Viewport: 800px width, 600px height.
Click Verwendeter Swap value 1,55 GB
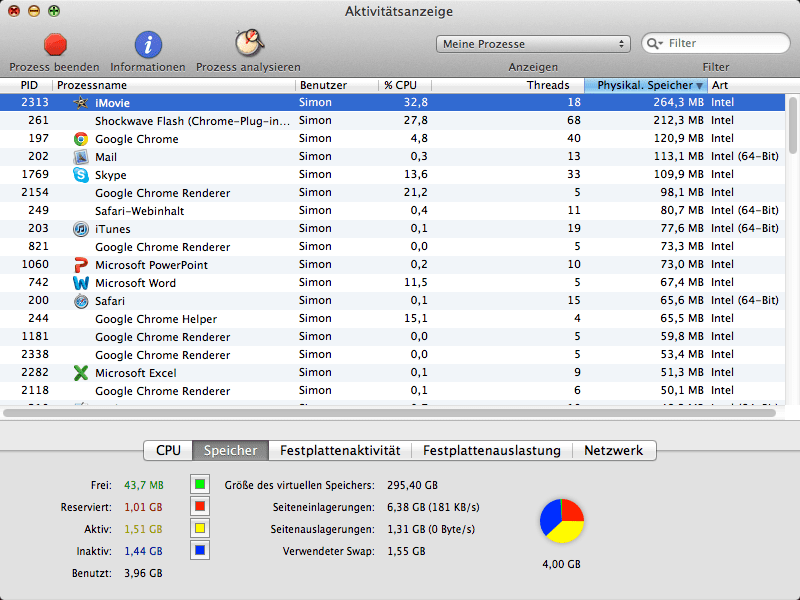406,551
